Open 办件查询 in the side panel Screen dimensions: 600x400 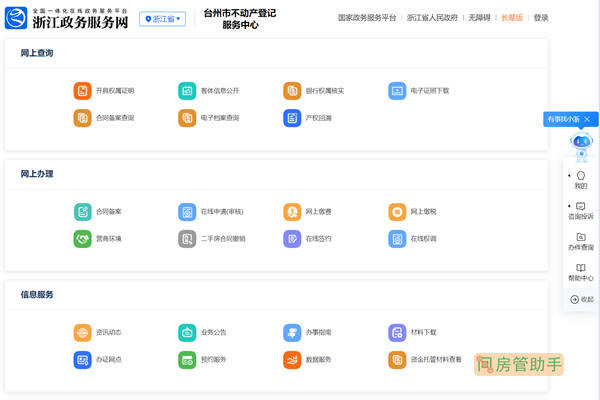[580, 242]
